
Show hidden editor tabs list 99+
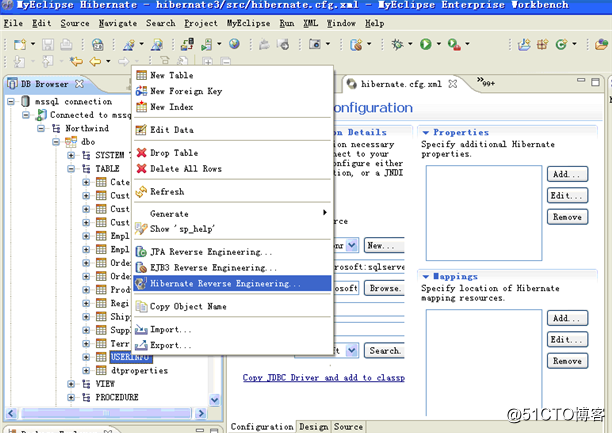486,82
